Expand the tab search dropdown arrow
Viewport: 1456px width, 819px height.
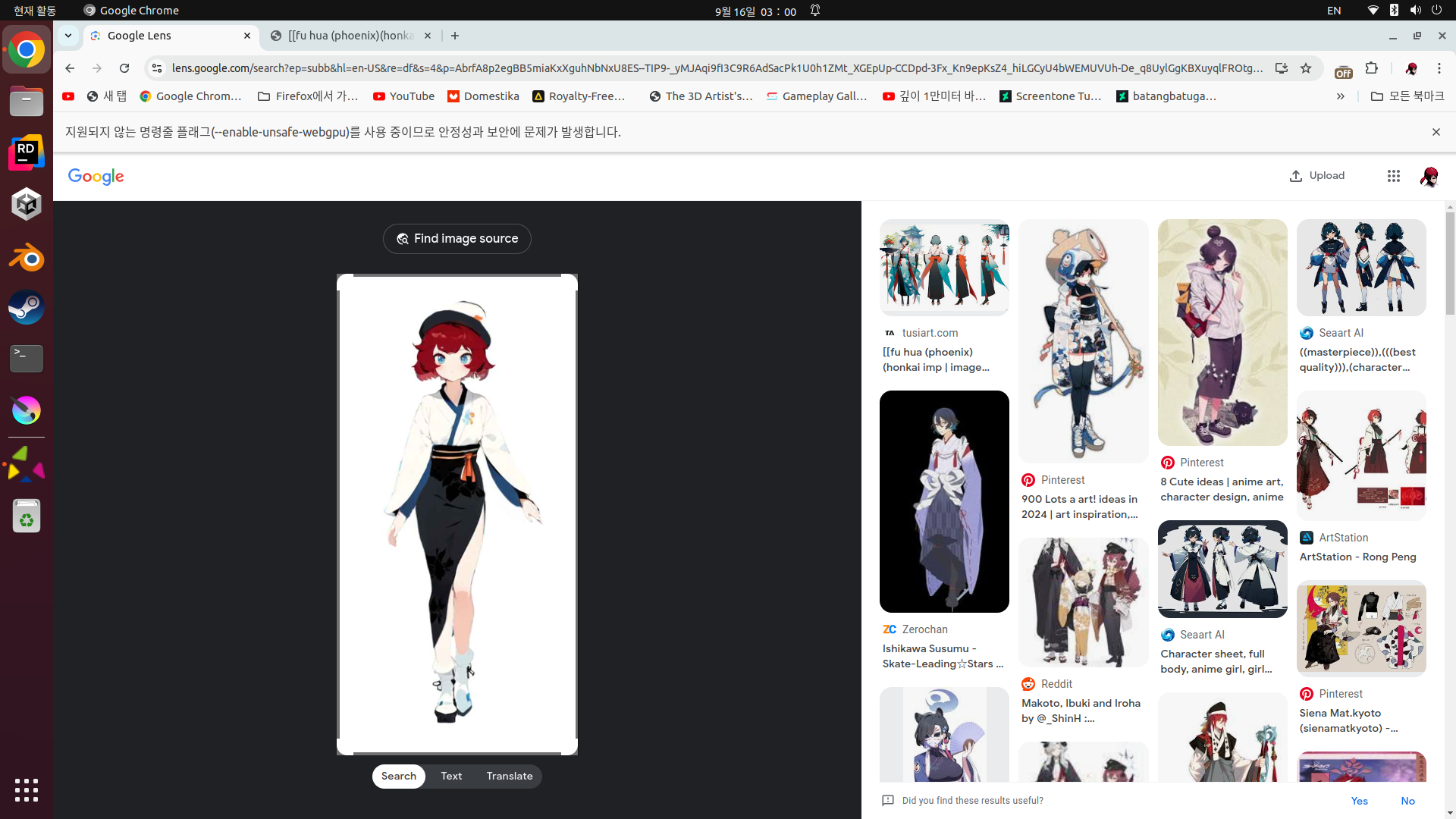point(68,36)
